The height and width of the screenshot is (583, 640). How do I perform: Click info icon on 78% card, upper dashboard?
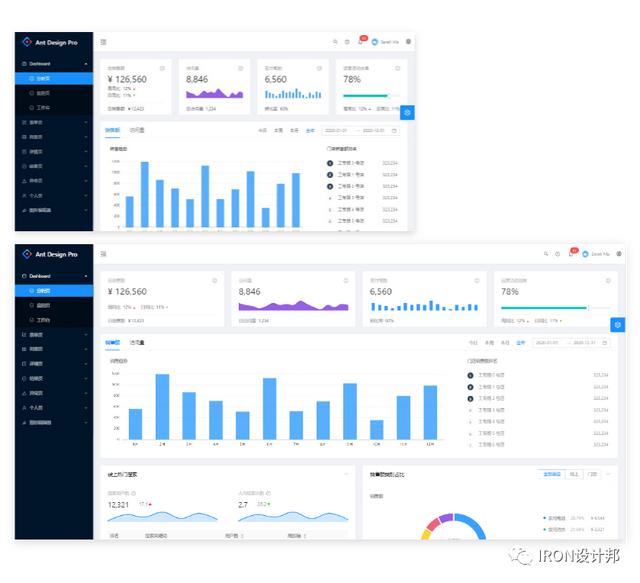[x=398, y=68]
